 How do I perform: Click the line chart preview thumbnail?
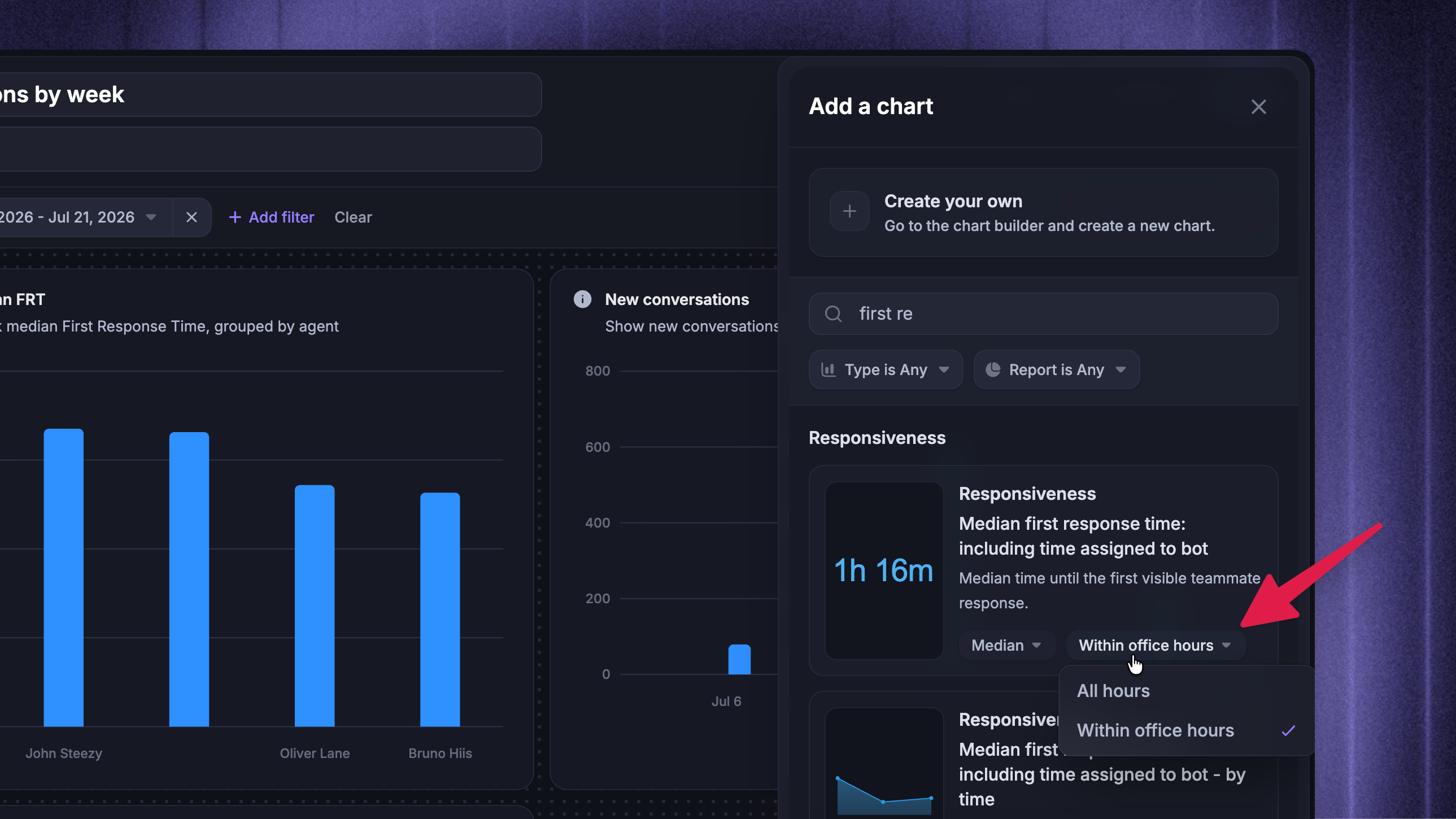[884, 763]
